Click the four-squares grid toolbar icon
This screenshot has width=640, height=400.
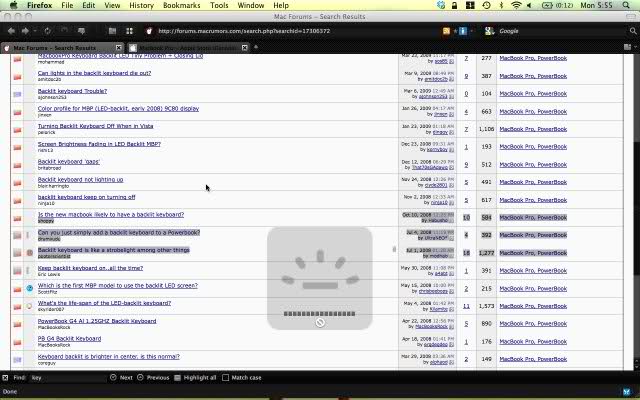click(x=129, y=31)
